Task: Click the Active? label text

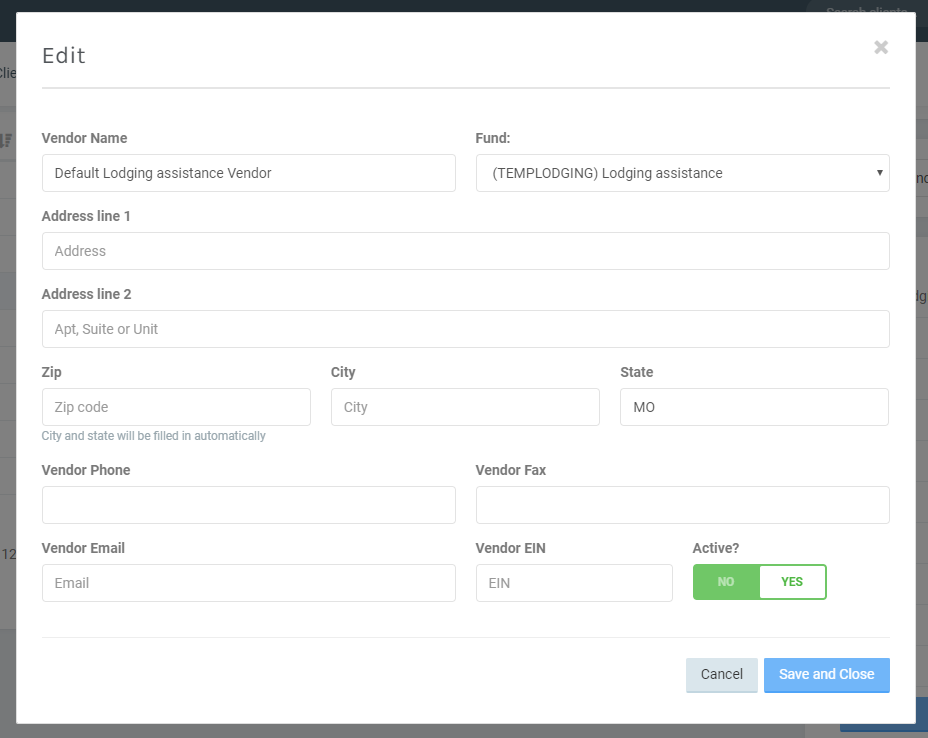Action: pos(715,548)
